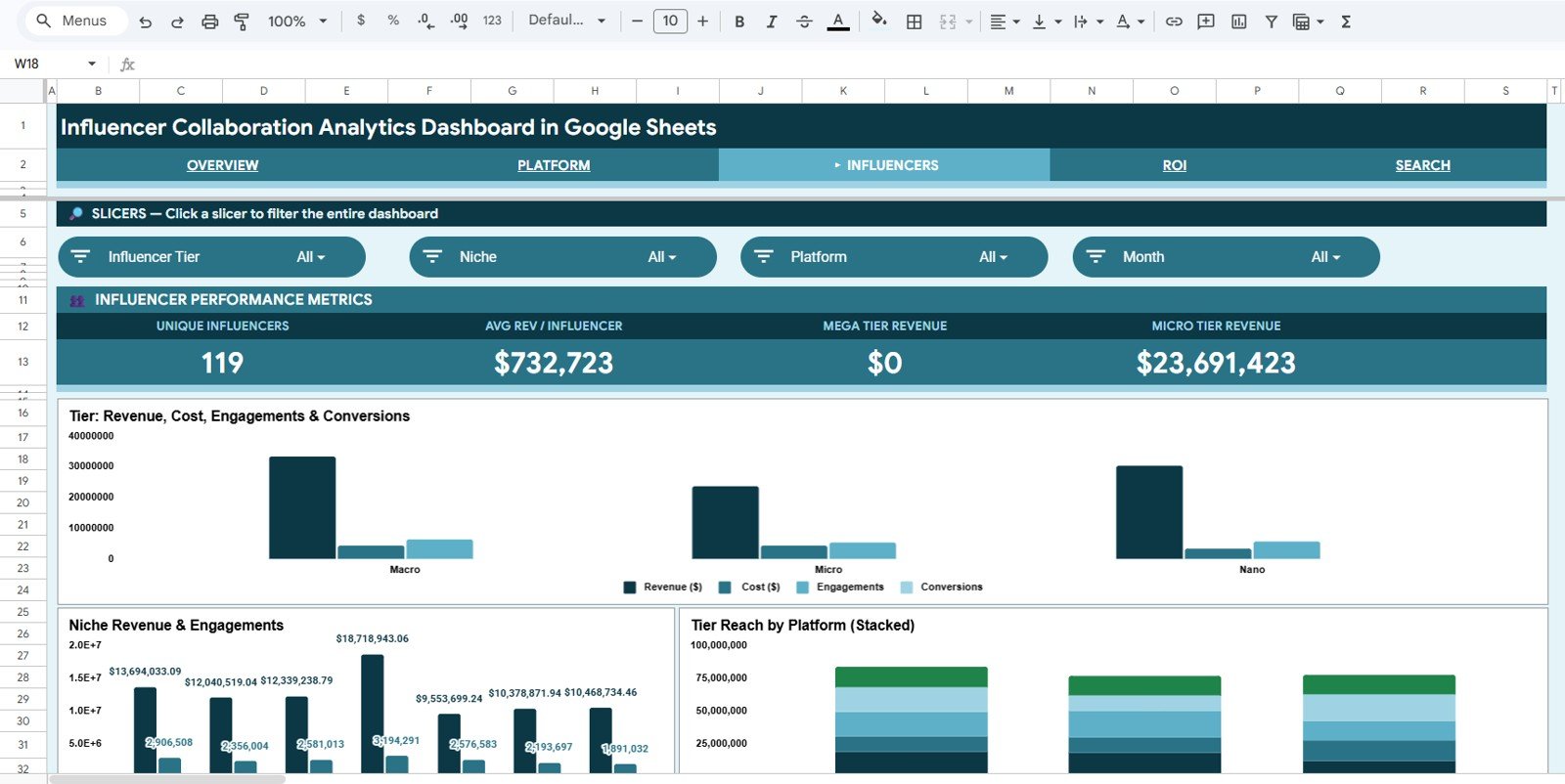This screenshot has width=1565, height=784.
Task: Click the Create a filter icon
Action: (x=1271, y=22)
